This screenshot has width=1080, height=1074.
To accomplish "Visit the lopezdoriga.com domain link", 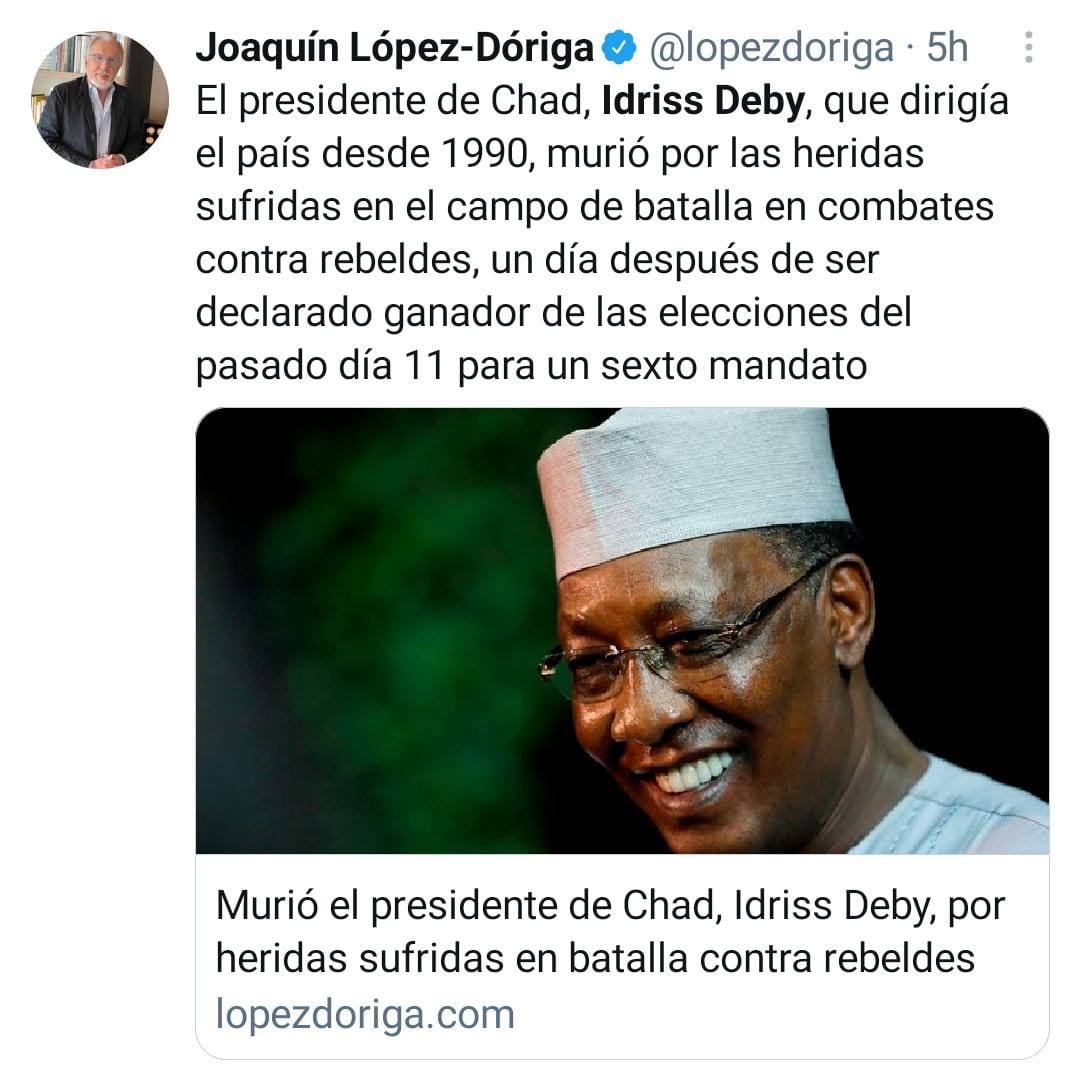I will 365,1014.
